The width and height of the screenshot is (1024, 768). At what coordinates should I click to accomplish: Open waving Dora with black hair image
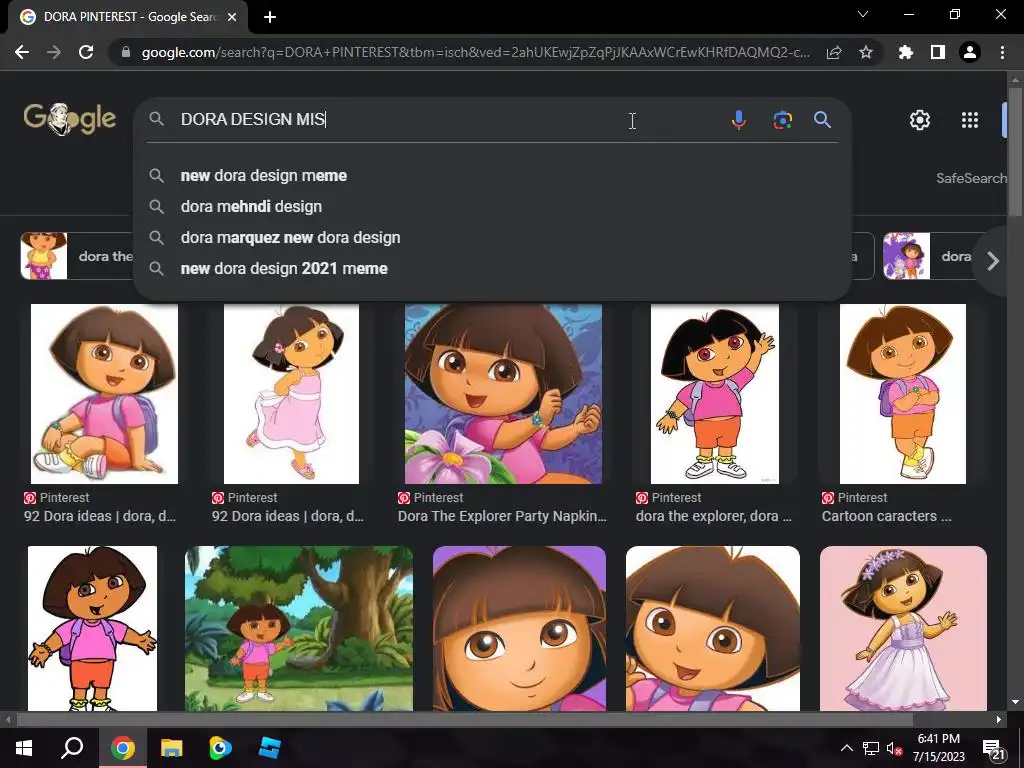(x=714, y=394)
